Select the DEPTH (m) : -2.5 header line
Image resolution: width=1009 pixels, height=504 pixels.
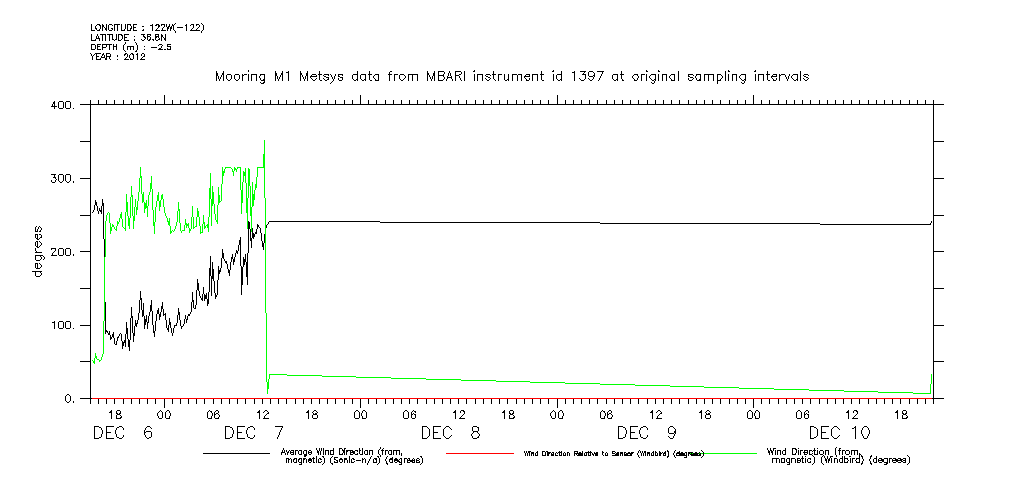[x=131, y=47]
